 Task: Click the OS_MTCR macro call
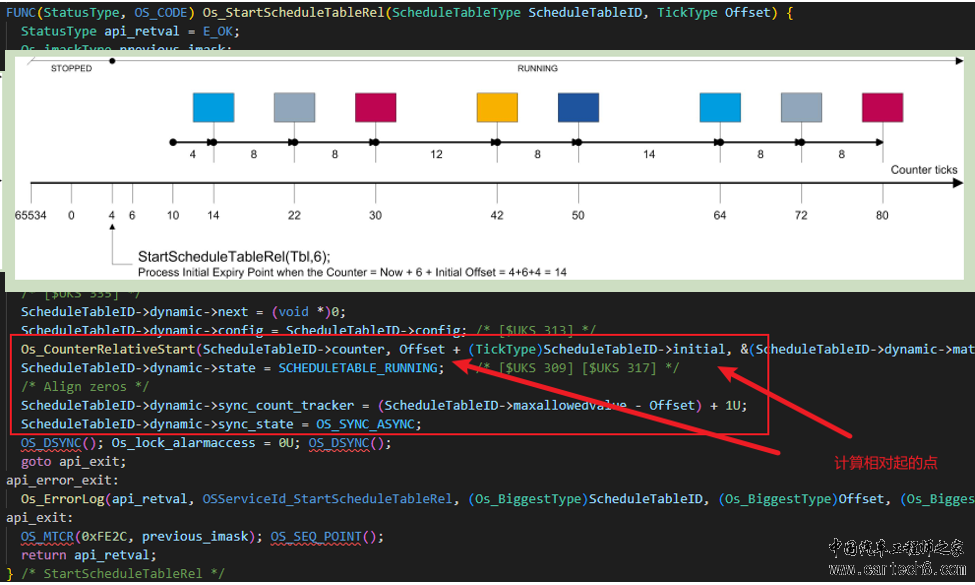click(x=47, y=536)
